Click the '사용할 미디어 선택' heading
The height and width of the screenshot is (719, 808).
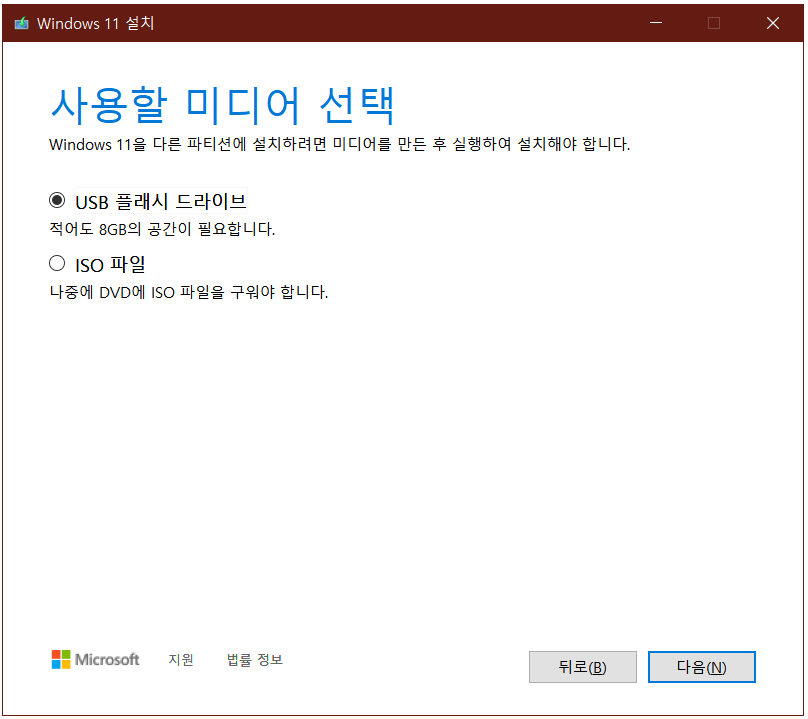click(222, 104)
